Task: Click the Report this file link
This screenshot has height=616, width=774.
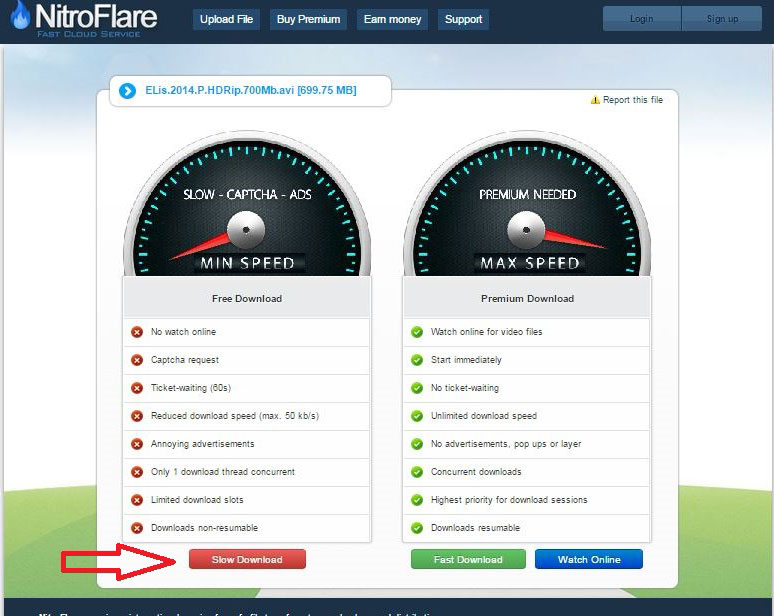Action: pyautogui.click(x=632, y=100)
